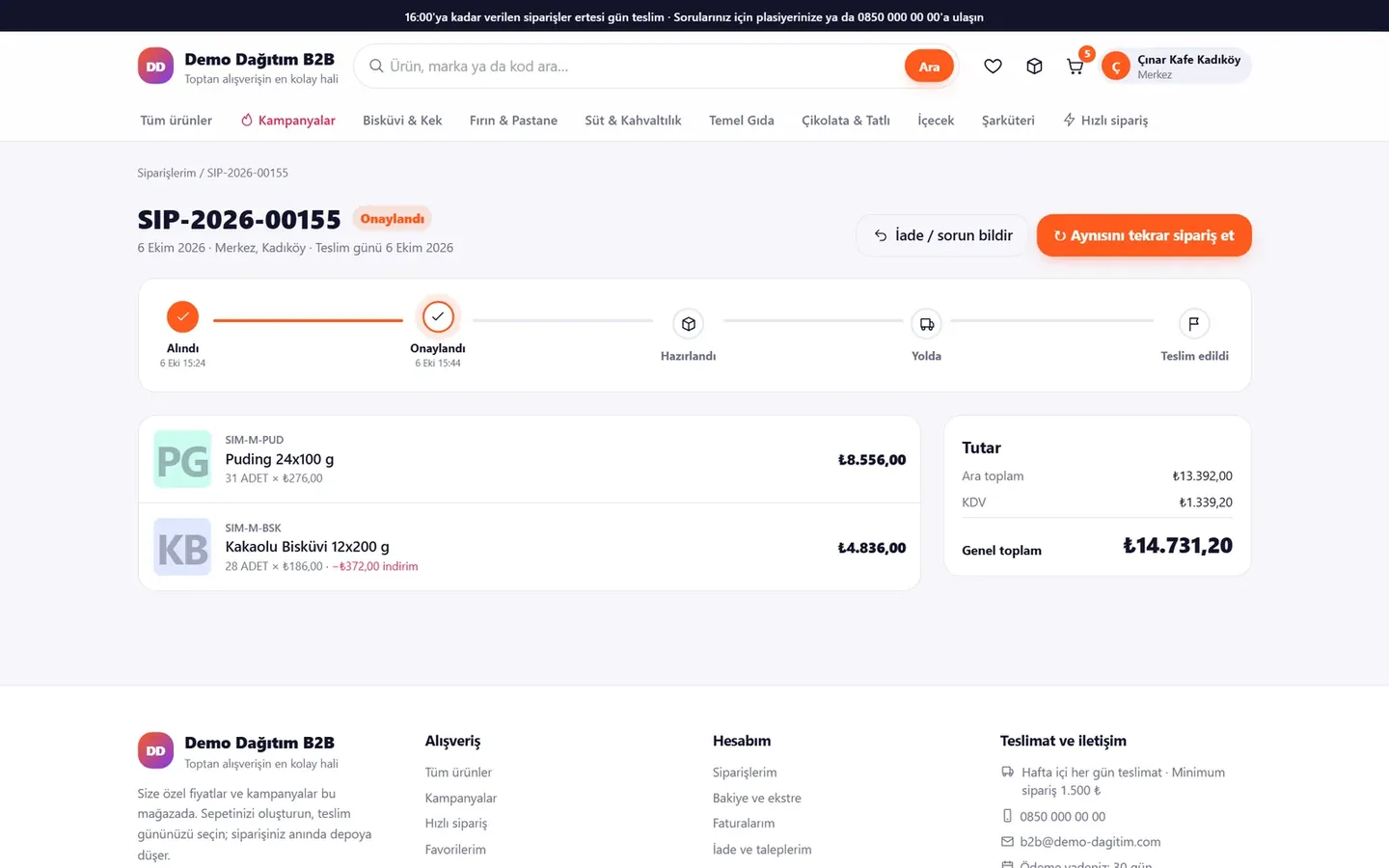Click the Hazırlandı step box icon
Image resolution: width=1389 pixels, height=868 pixels.
(x=688, y=324)
